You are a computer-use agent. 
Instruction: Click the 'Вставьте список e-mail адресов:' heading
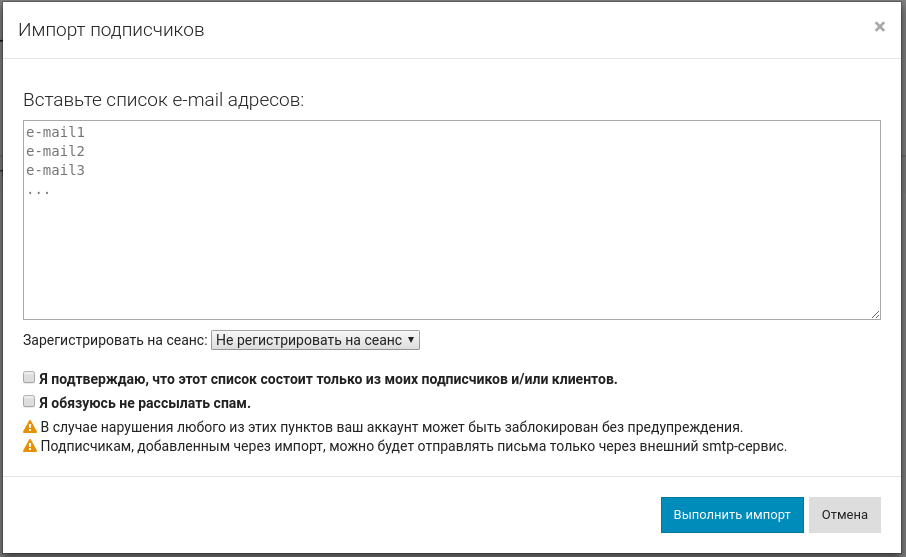163,100
